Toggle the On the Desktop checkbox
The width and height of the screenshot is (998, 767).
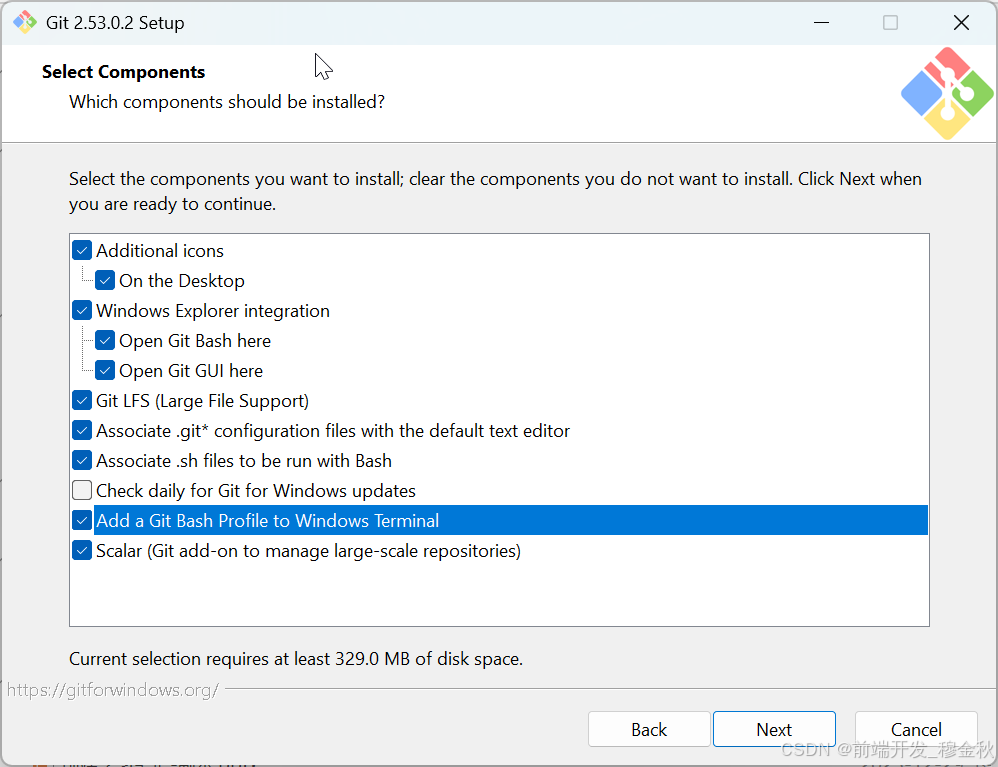coord(105,280)
